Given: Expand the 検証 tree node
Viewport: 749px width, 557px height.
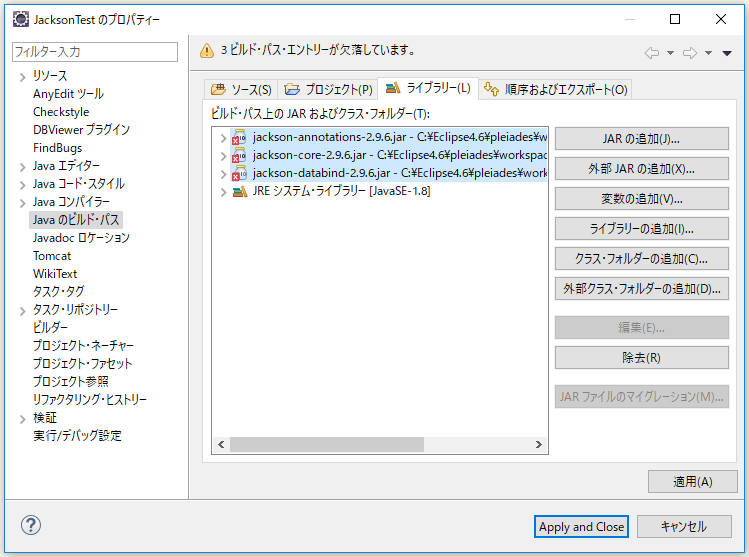Looking at the screenshot, I should point(22,419).
